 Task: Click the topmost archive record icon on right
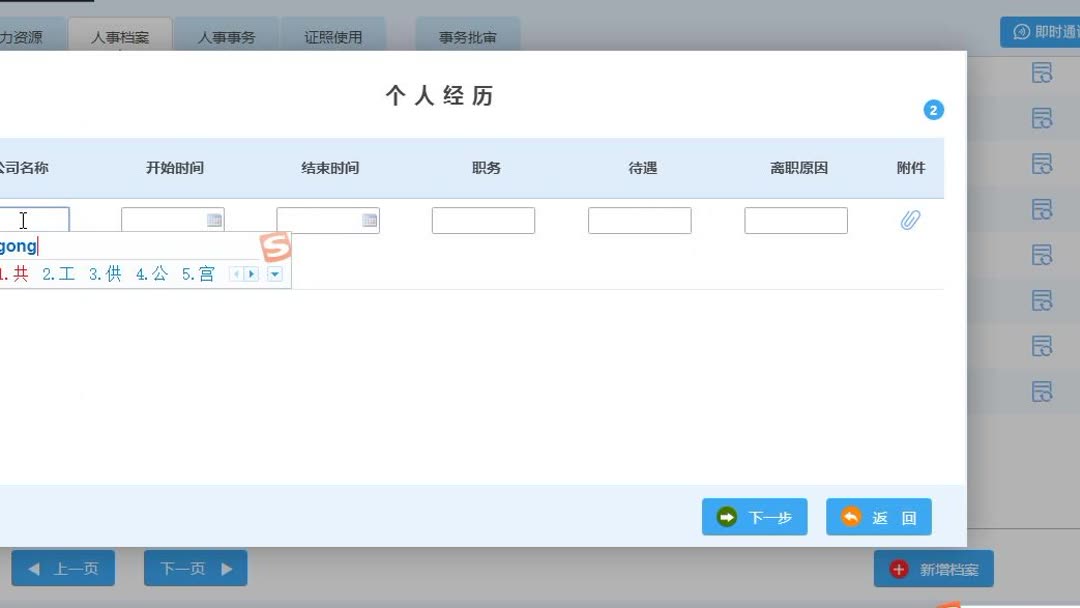coord(1042,72)
